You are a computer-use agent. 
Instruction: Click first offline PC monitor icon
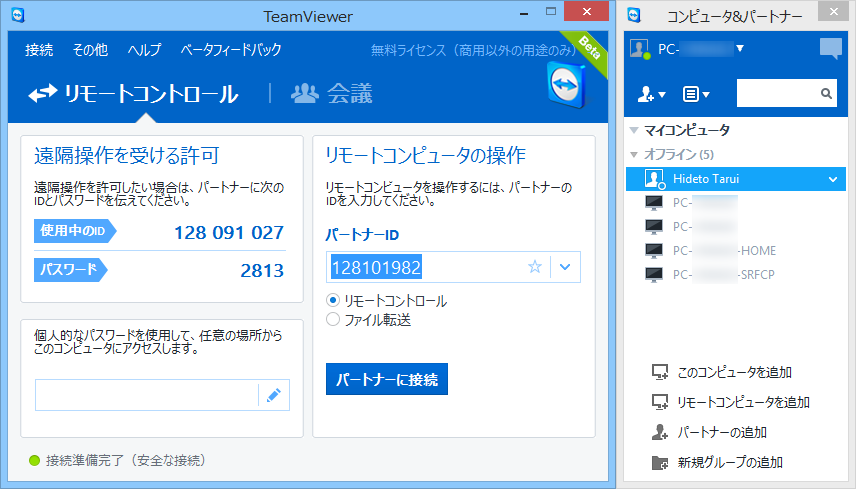pos(654,202)
